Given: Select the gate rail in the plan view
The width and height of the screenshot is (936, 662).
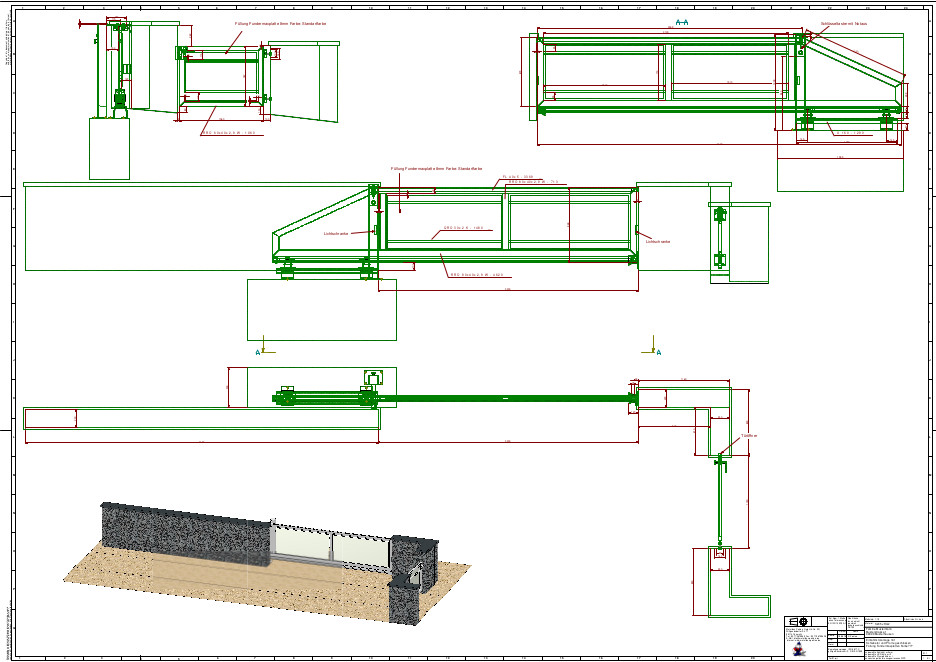Looking at the screenshot, I should coord(500,399).
